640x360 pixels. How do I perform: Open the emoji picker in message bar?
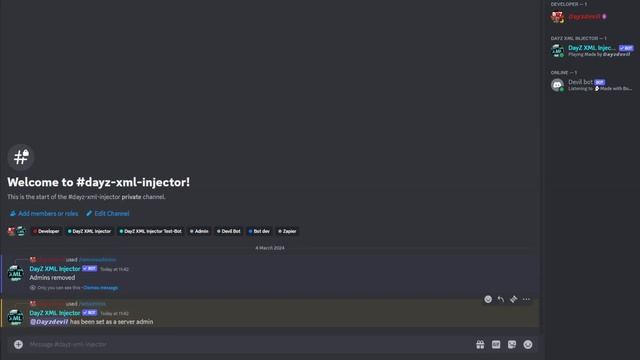(528, 344)
